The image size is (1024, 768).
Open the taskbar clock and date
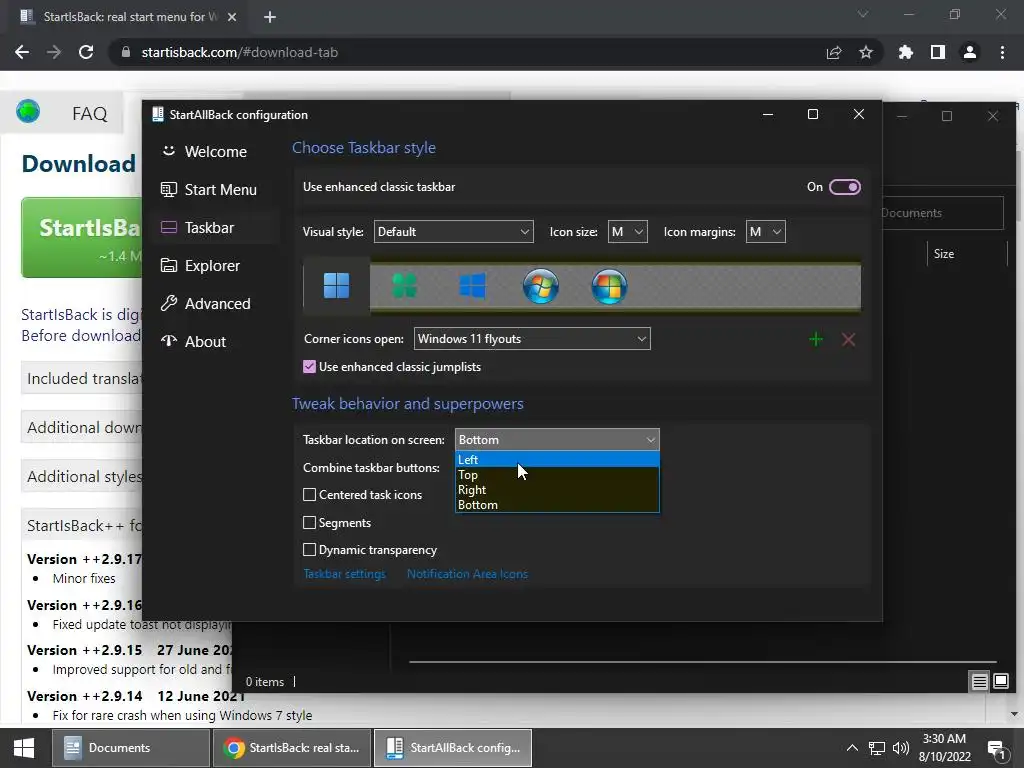[944, 748]
